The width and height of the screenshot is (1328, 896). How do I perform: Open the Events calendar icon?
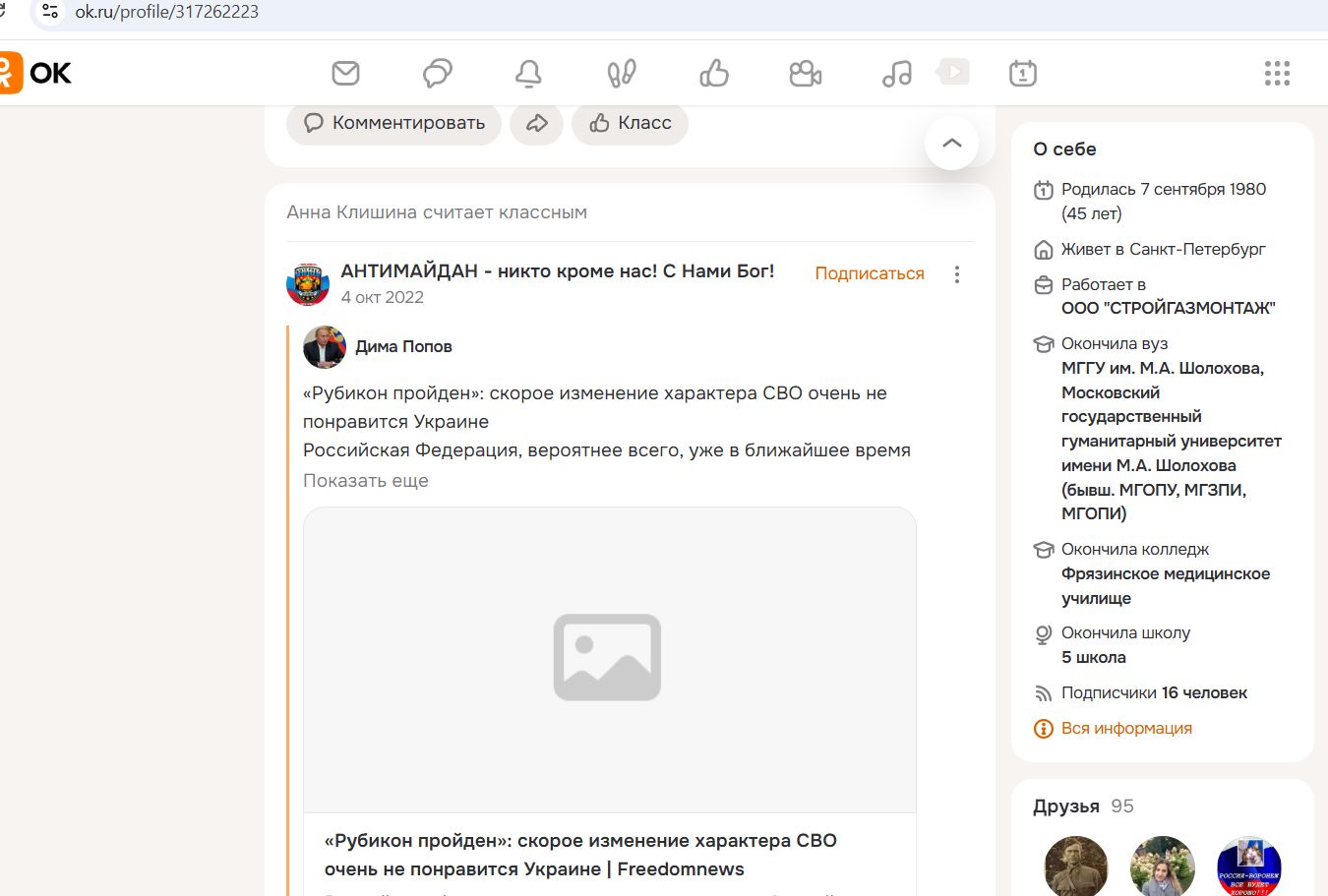[1022, 73]
